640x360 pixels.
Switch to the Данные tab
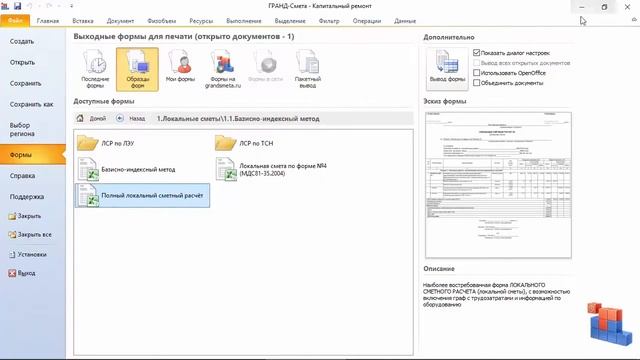405,21
